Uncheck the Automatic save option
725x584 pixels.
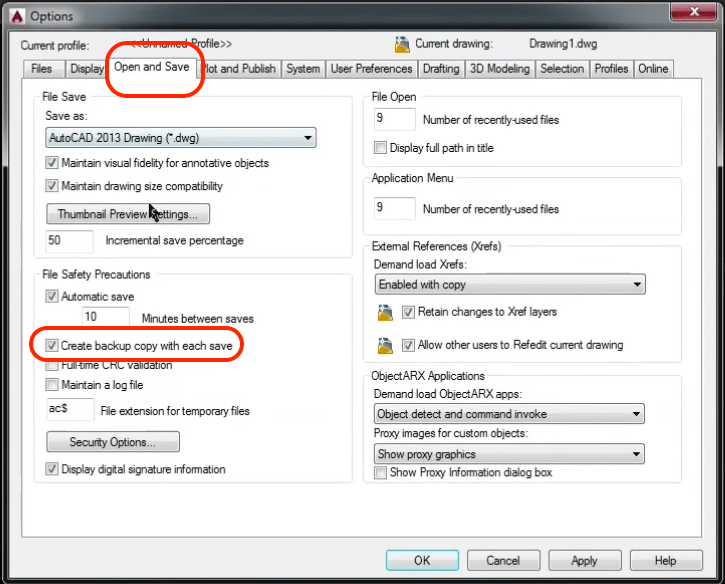(x=52, y=297)
